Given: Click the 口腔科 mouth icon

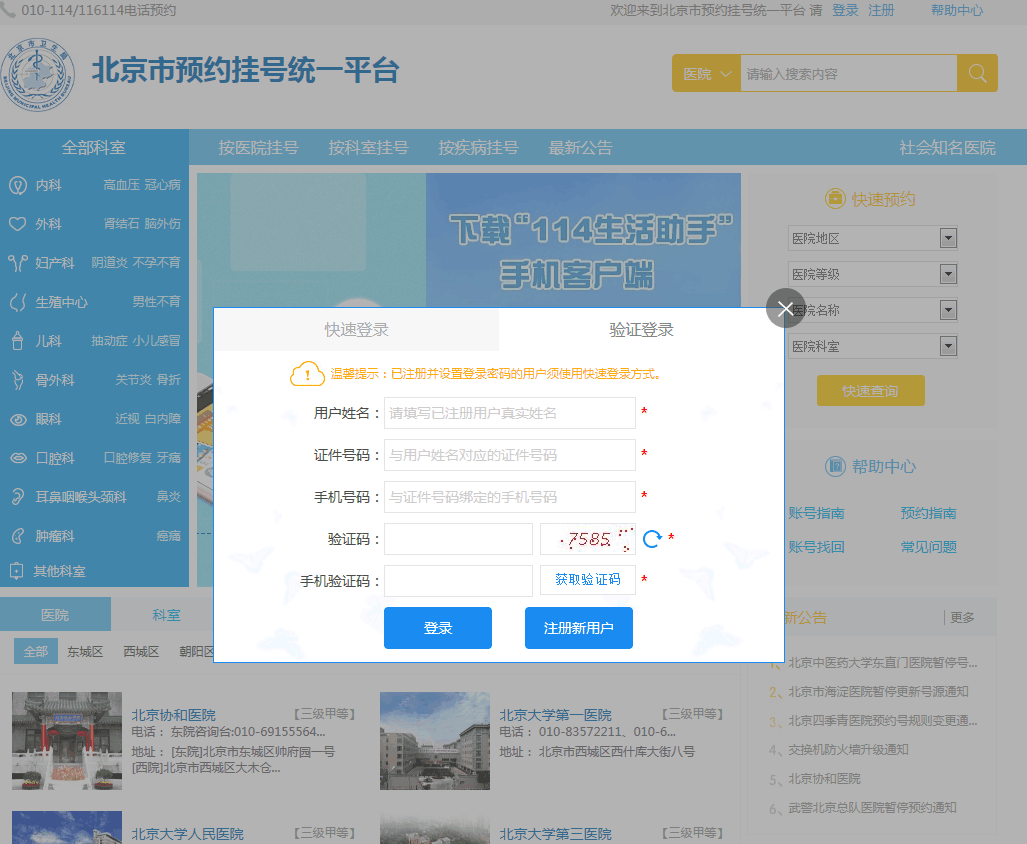Looking at the screenshot, I should [18, 458].
